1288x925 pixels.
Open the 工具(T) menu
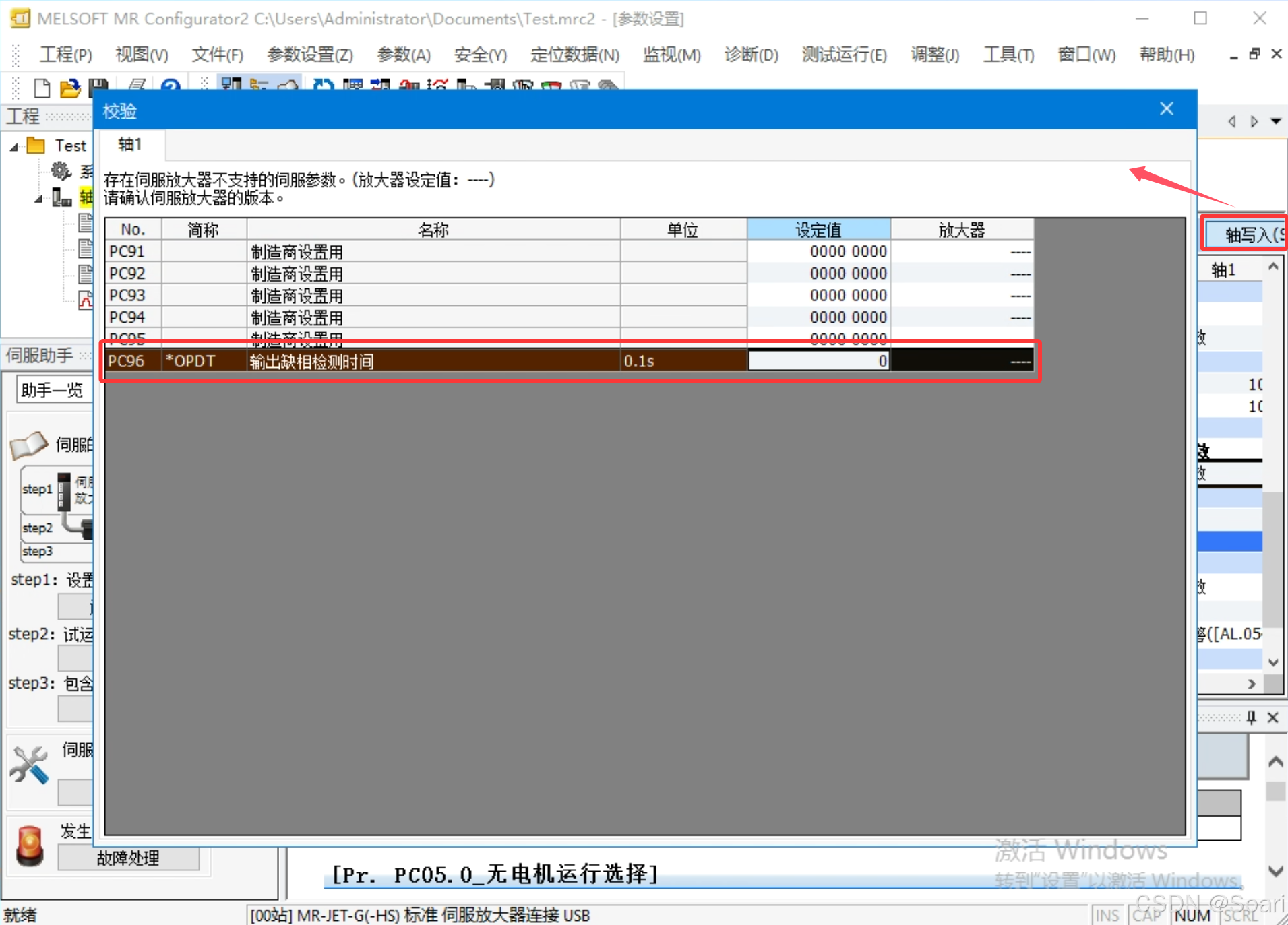tap(1008, 55)
